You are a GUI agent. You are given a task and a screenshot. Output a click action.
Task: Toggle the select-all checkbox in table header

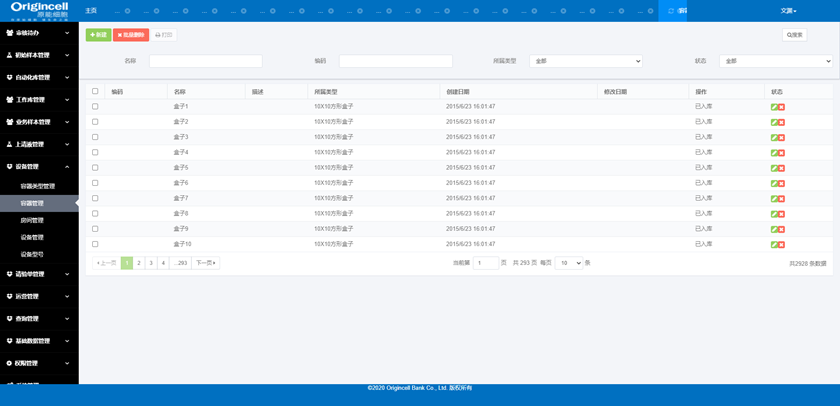coord(96,91)
